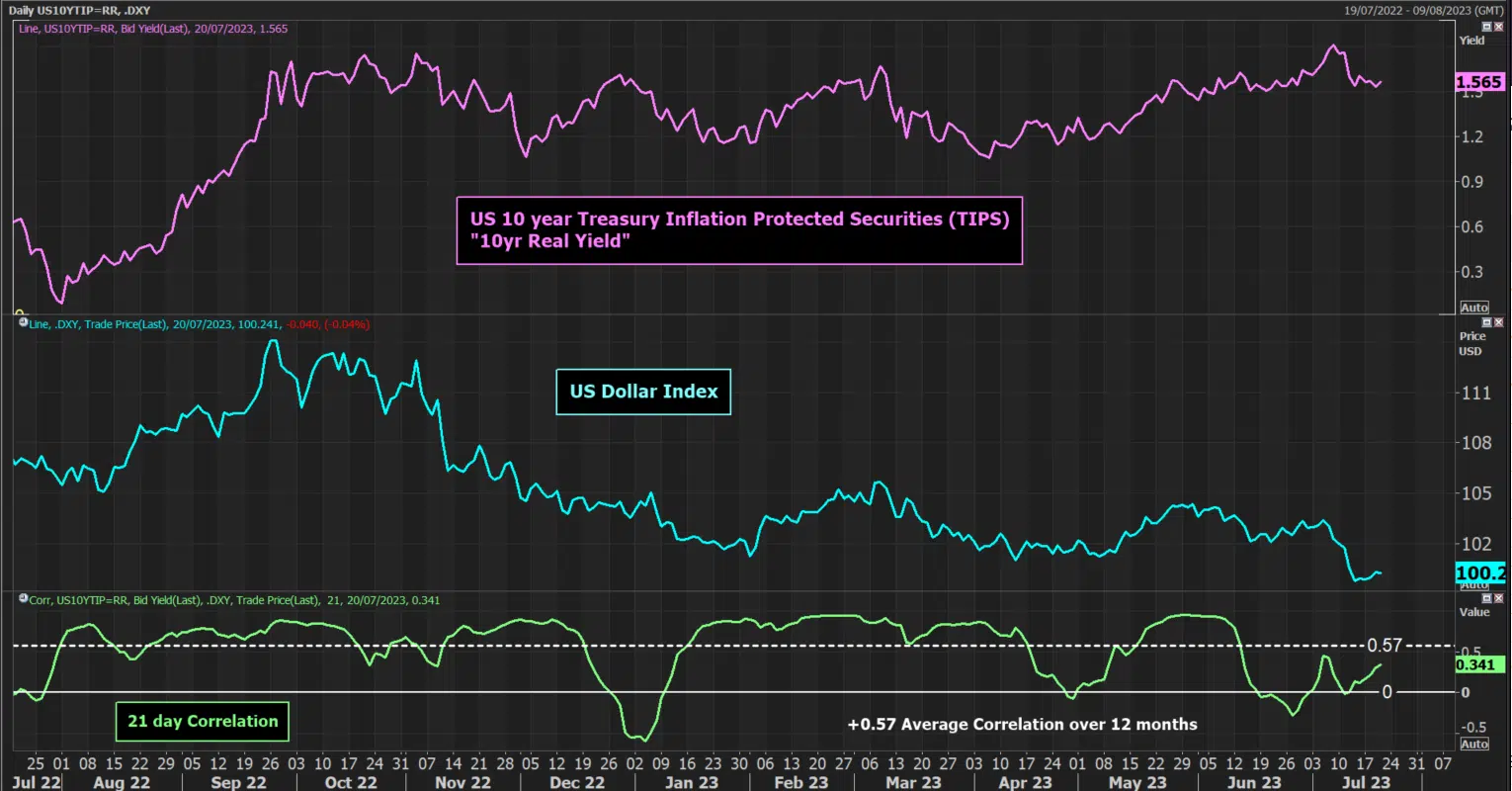1512x791 pixels.
Task: Click the clock icon beside Corr legend
Action: tap(23, 599)
